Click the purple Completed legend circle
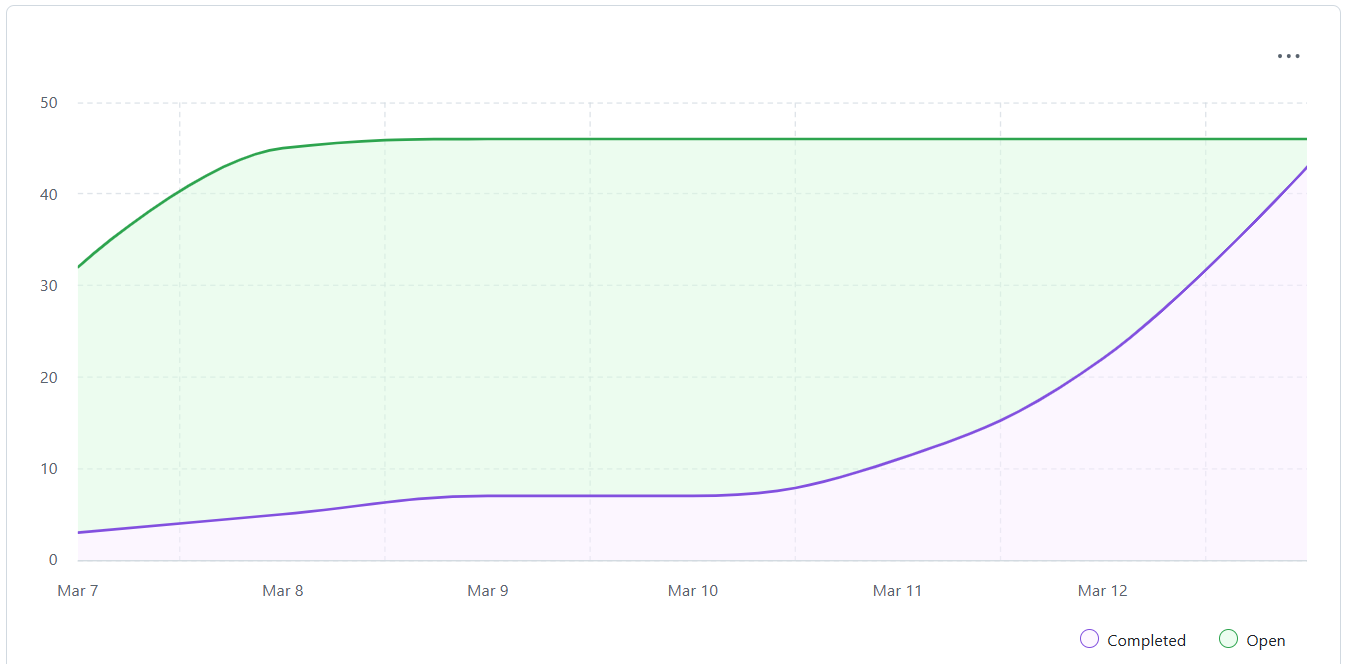Screen dimensions: 1347x664 pyautogui.click(x=1090, y=639)
